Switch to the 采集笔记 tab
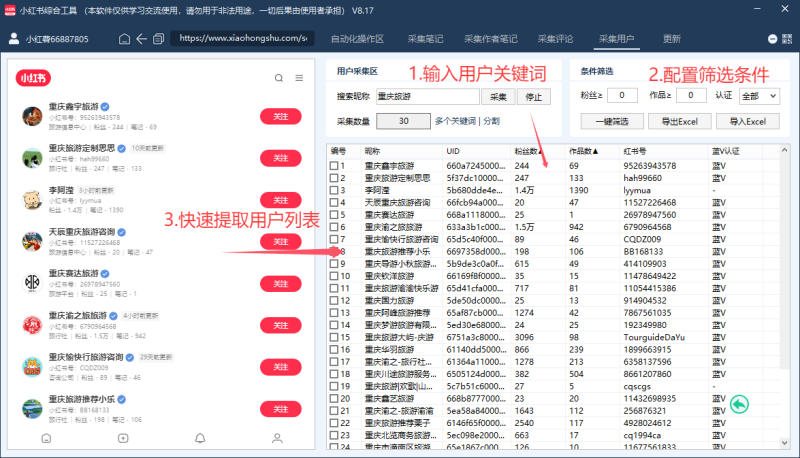Viewport: 800px width, 458px height. pos(425,39)
